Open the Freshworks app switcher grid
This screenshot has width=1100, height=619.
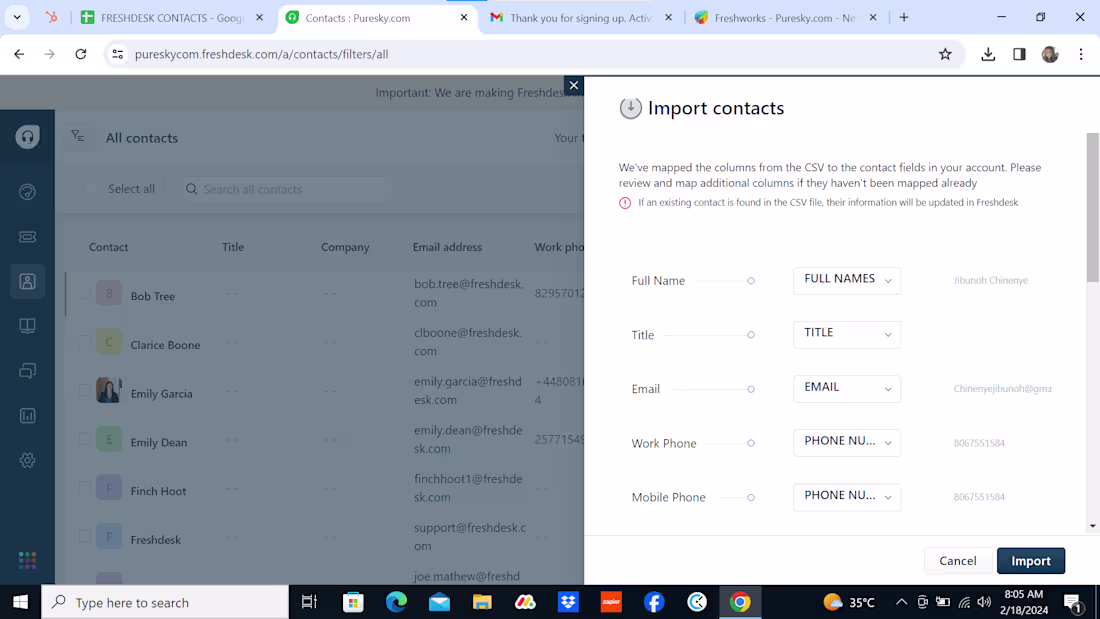pos(27,560)
